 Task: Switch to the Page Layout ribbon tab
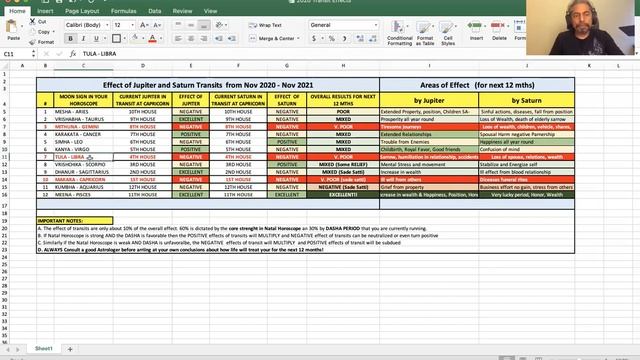click(x=82, y=11)
